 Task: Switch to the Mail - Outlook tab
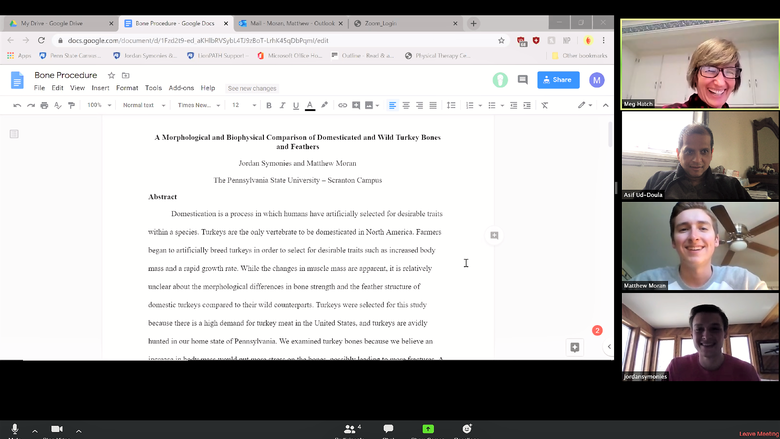pyautogui.click(x=291, y=23)
